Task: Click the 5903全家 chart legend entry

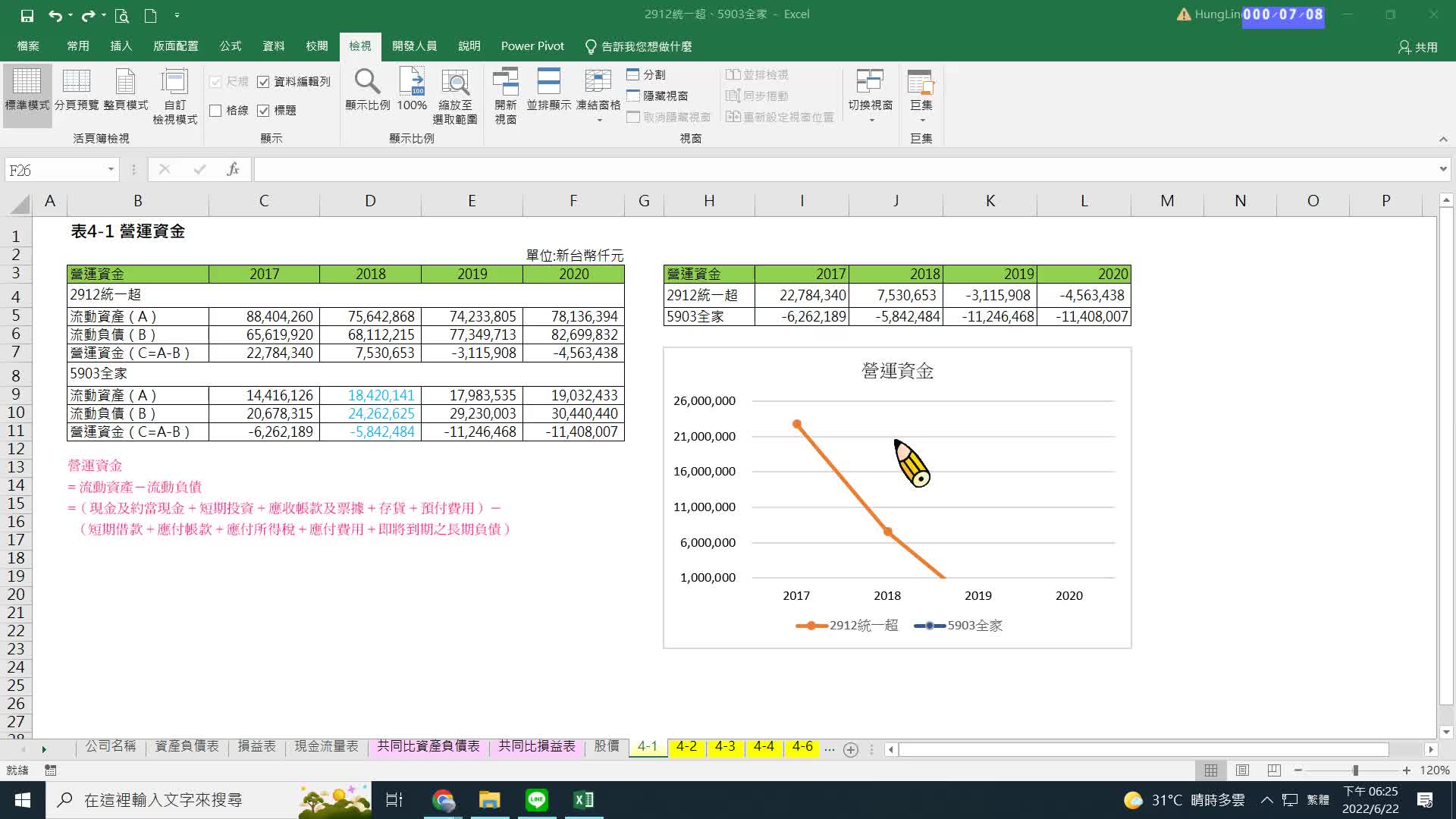Action: tap(959, 626)
